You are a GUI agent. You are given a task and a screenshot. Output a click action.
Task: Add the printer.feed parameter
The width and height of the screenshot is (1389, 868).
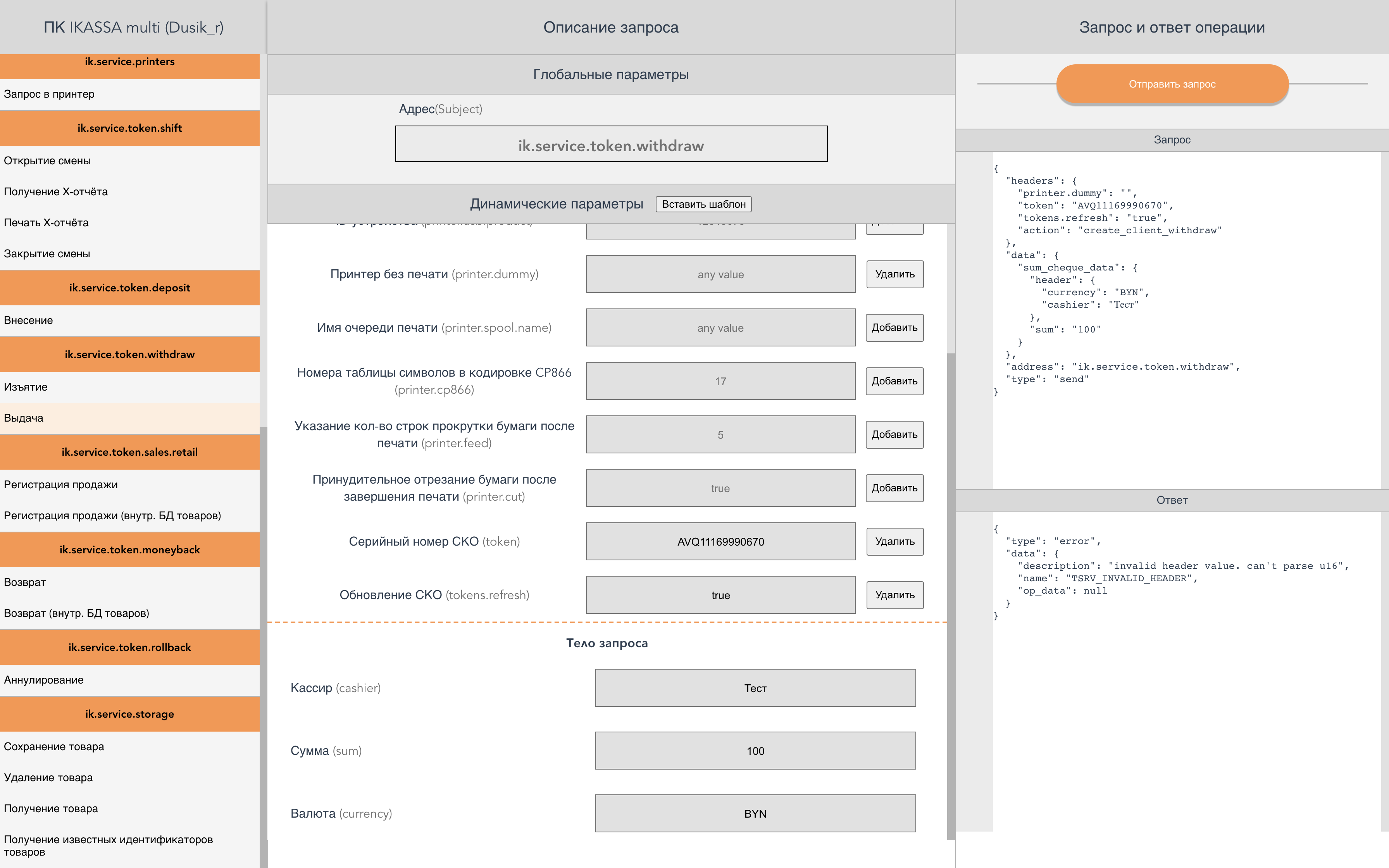tap(894, 434)
